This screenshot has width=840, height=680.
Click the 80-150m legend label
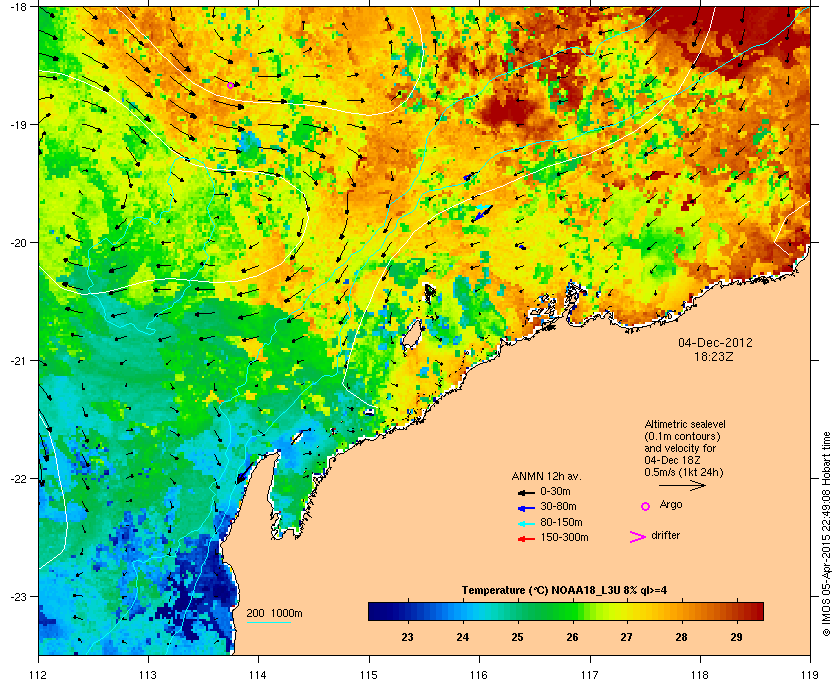coord(561,522)
